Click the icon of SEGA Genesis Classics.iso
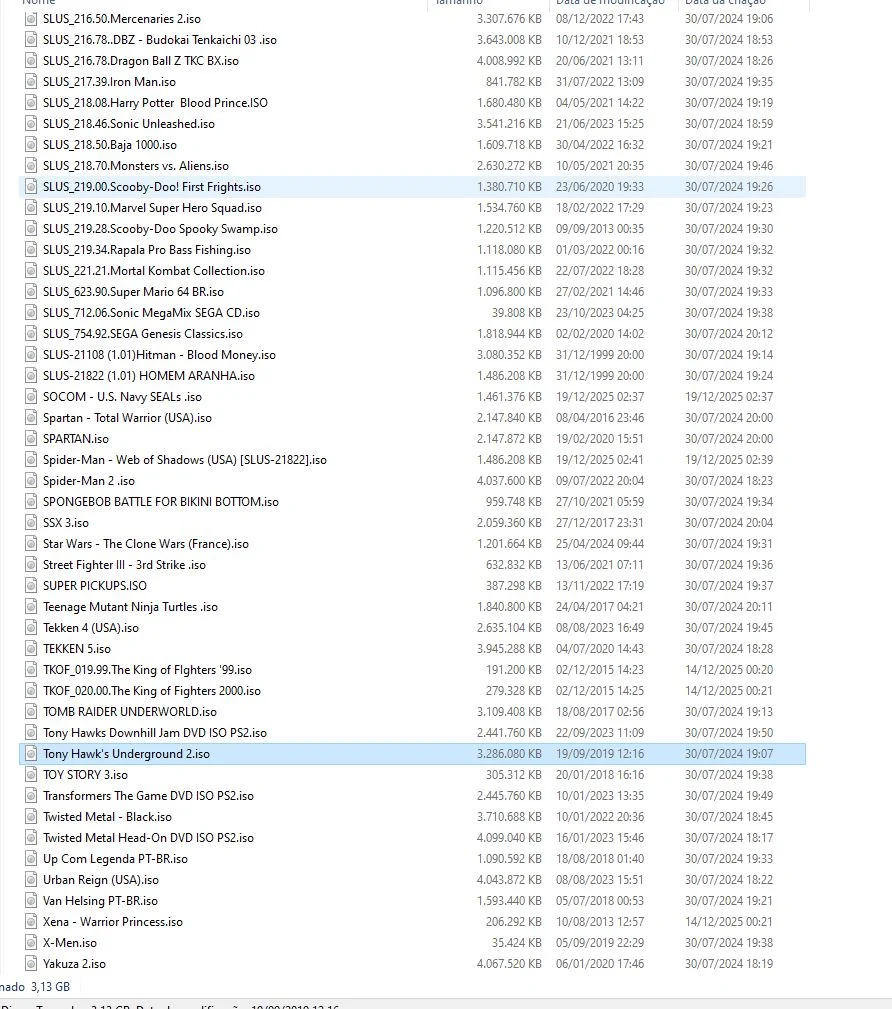 31,334
